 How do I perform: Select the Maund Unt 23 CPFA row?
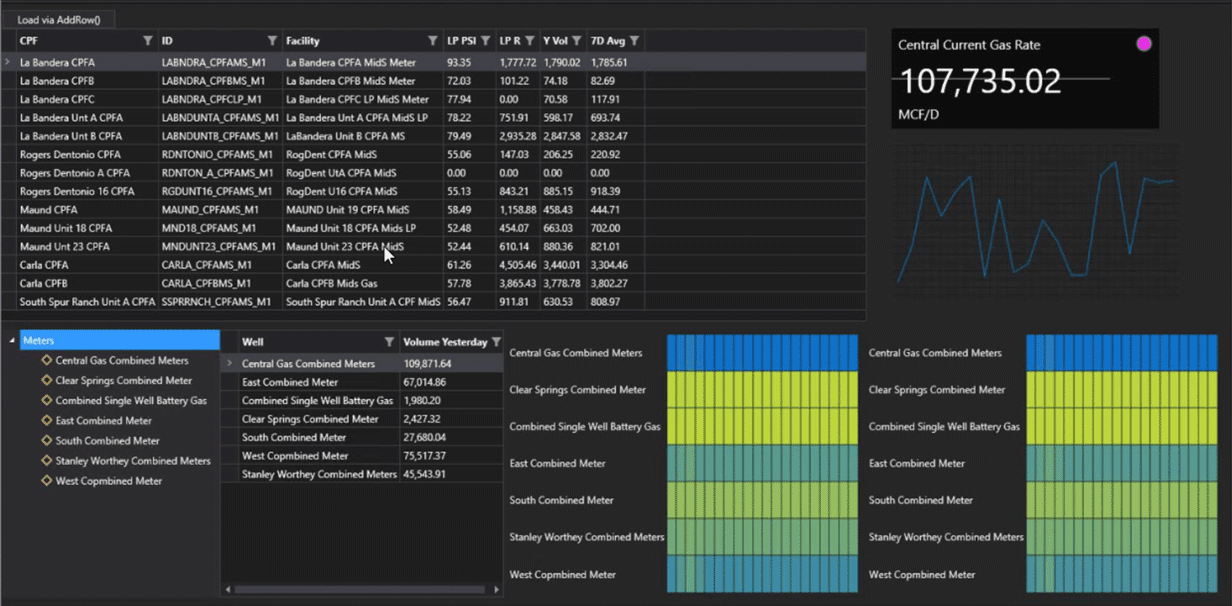(x=80, y=246)
